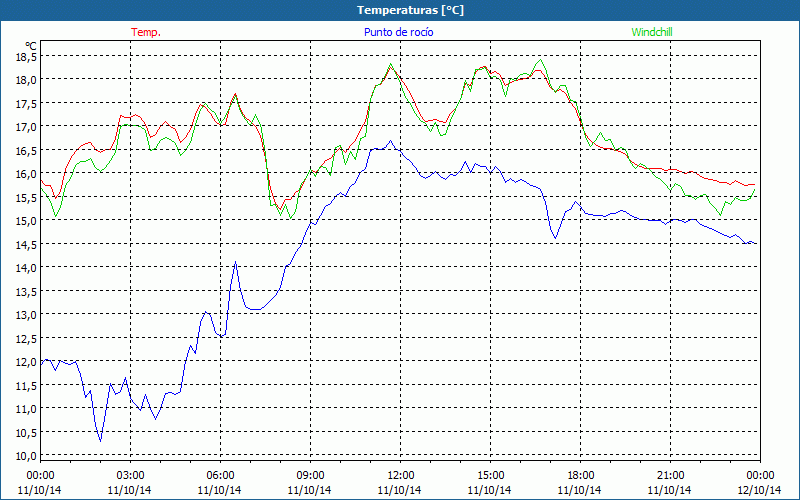800x500 pixels.
Task: Click the Temperaturas [°C] chart title
Action: coord(410,10)
